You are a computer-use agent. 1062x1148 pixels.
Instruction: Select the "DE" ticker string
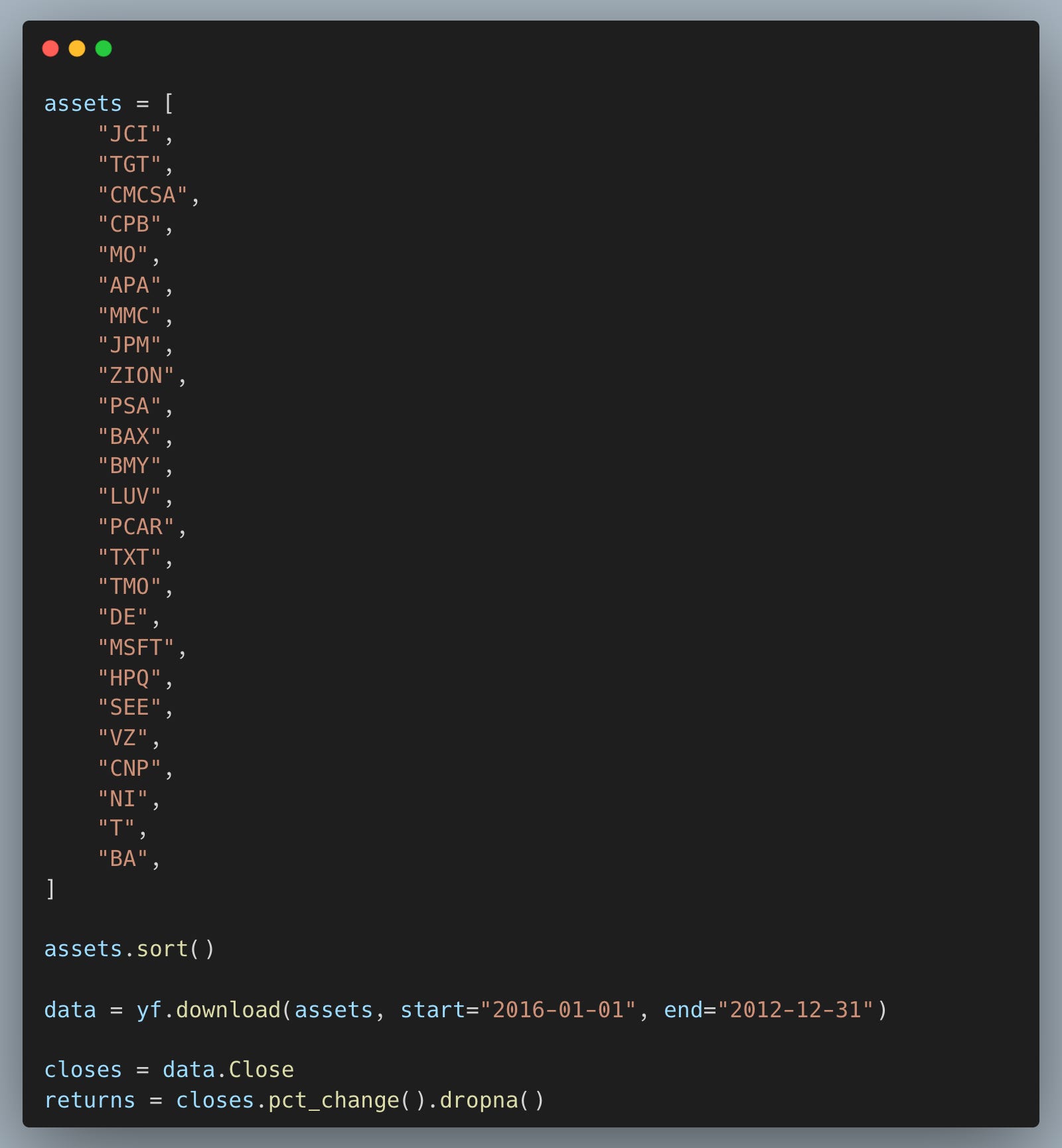[x=123, y=617]
